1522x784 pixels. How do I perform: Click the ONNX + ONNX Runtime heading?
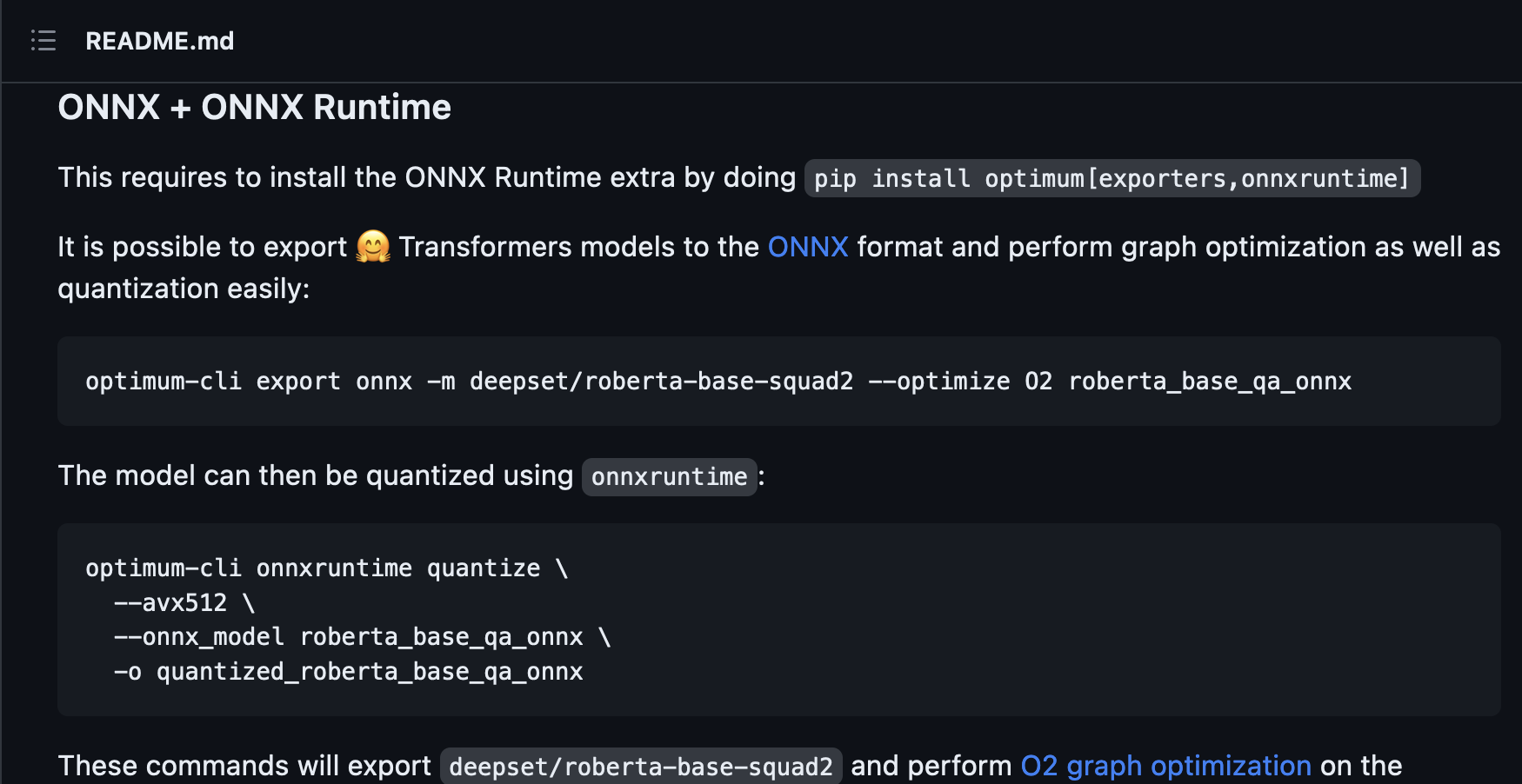[x=254, y=106]
